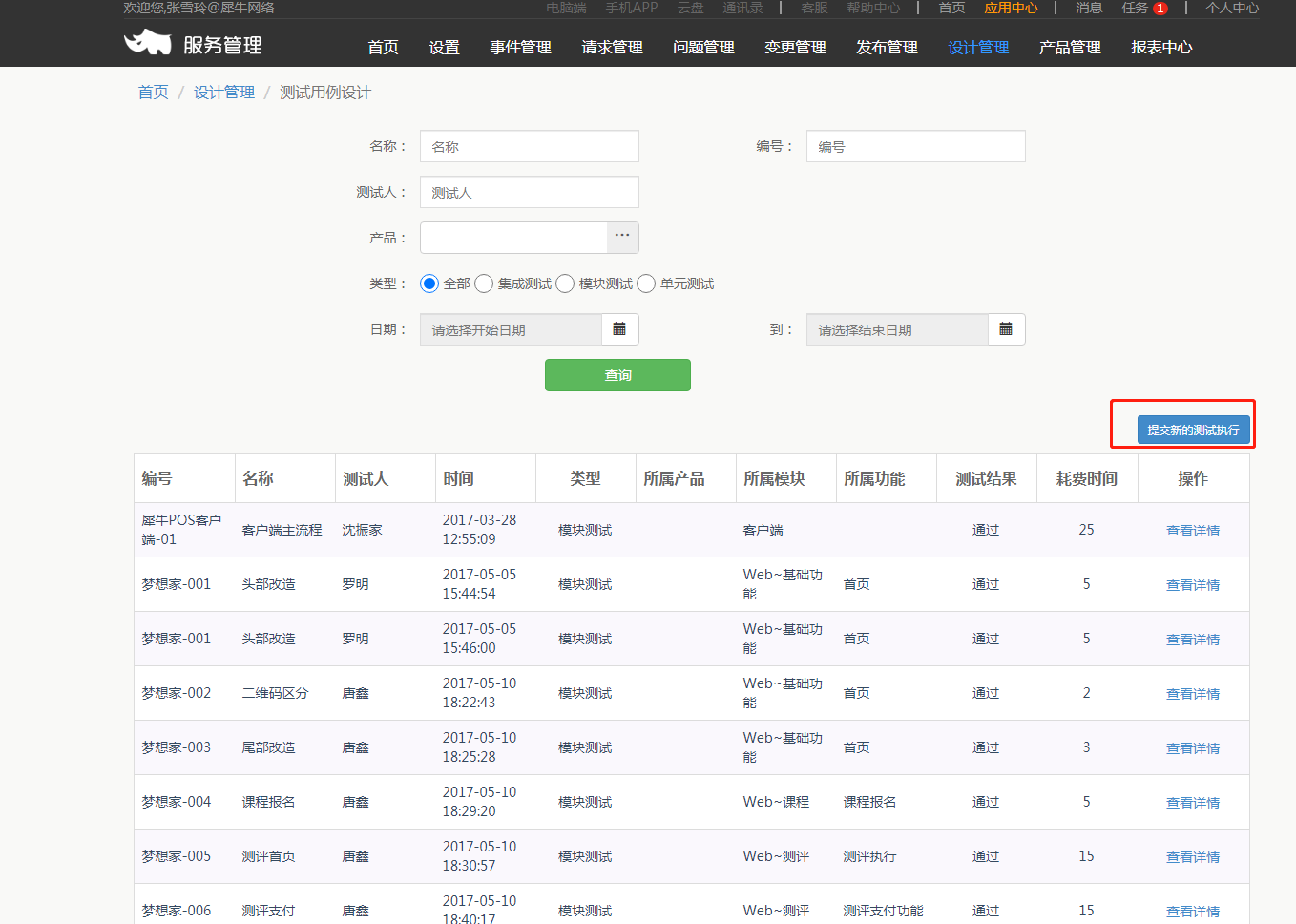
Task: Click the end date field
Action: pos(897,329)
